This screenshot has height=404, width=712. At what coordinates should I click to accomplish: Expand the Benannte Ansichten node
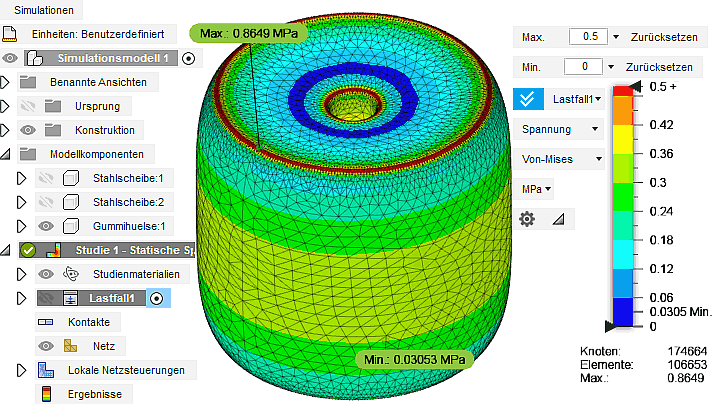coord(6,82)
